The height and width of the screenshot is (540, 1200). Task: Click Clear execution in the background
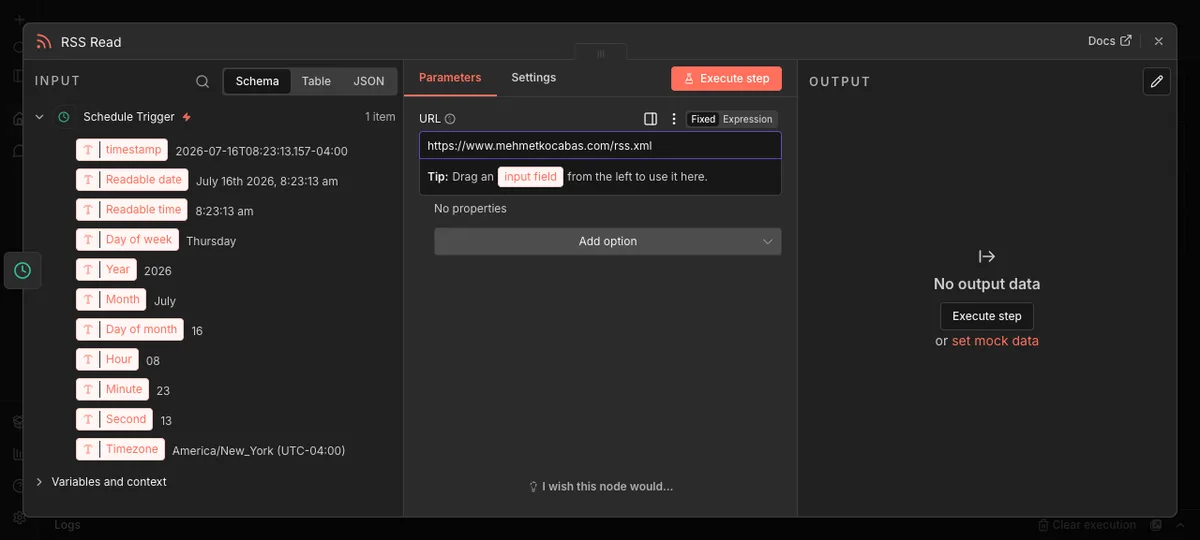point(1087,525)
